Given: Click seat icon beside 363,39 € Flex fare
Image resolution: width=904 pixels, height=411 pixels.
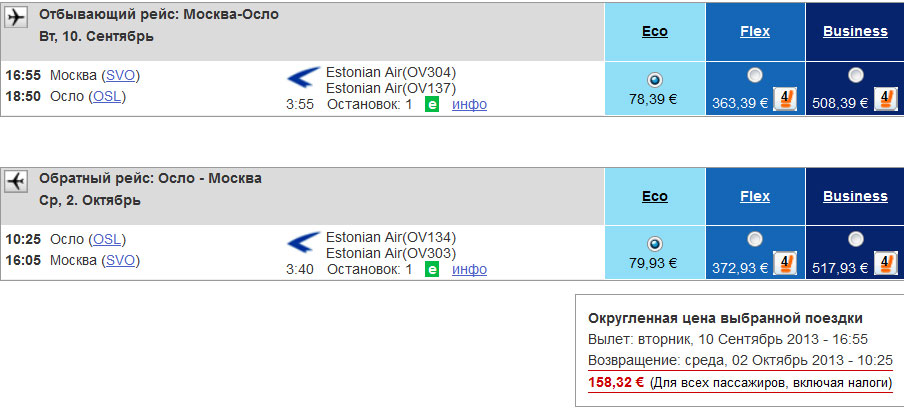Looking at the screenshot, I should 784,99.
